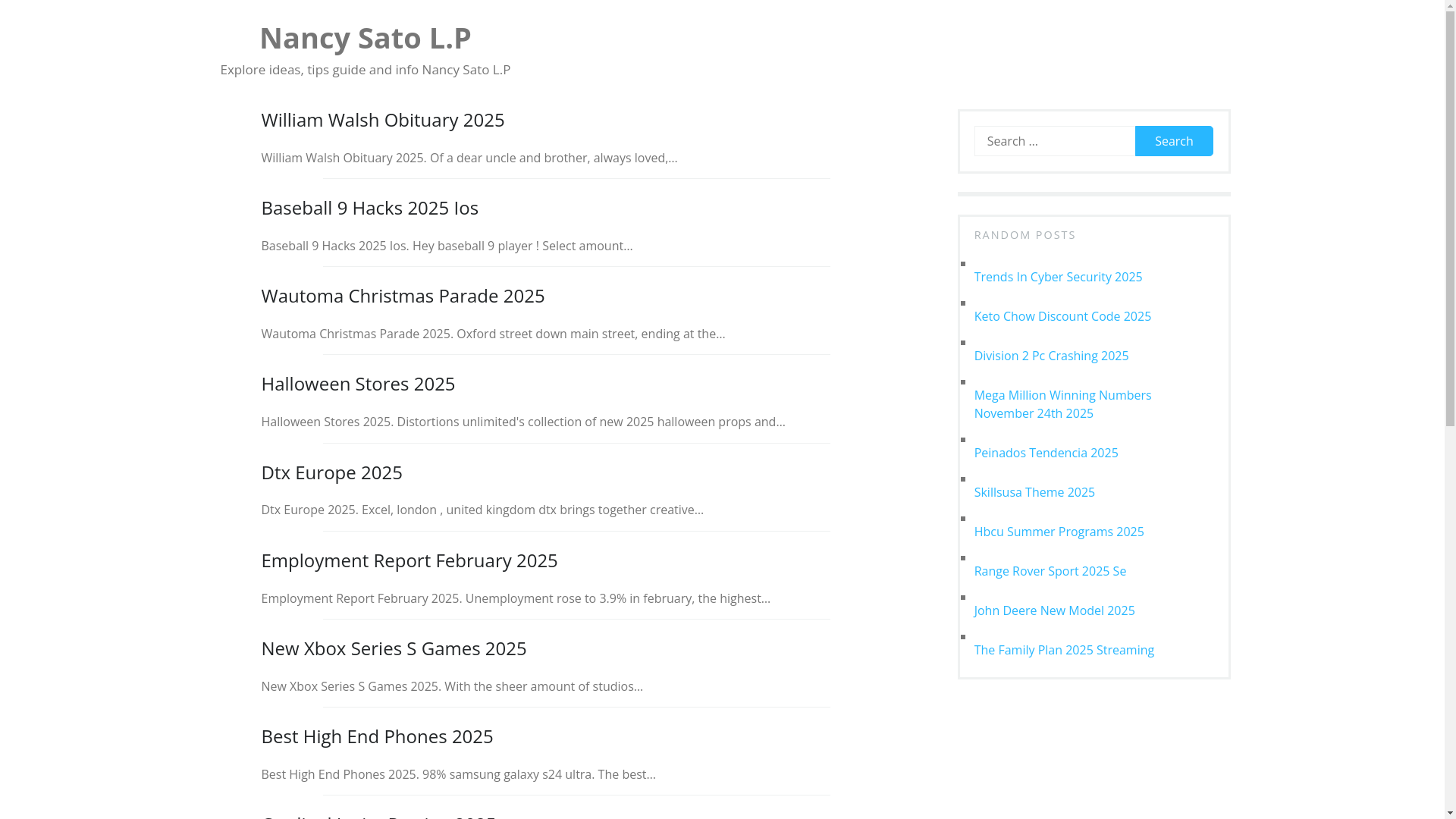Open William Walsh Obituary 2025 post

point(382,120)
